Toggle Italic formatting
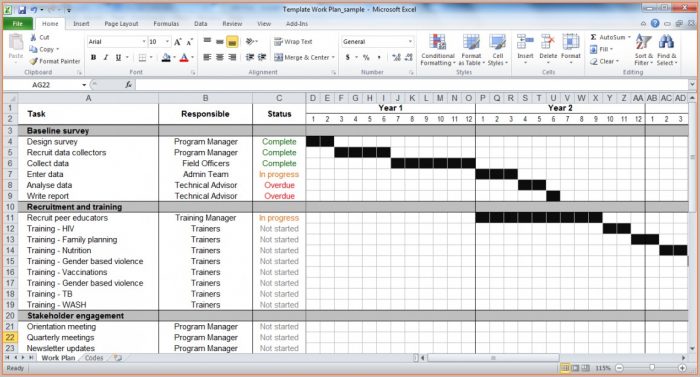 coord(106,57)
